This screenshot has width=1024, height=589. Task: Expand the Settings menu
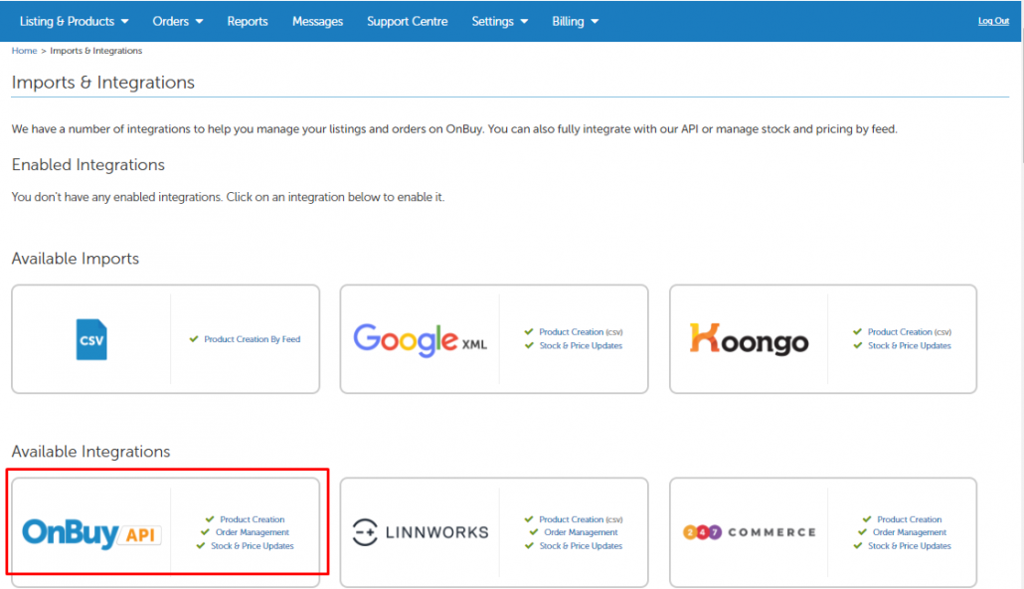[x=499, y=20]
